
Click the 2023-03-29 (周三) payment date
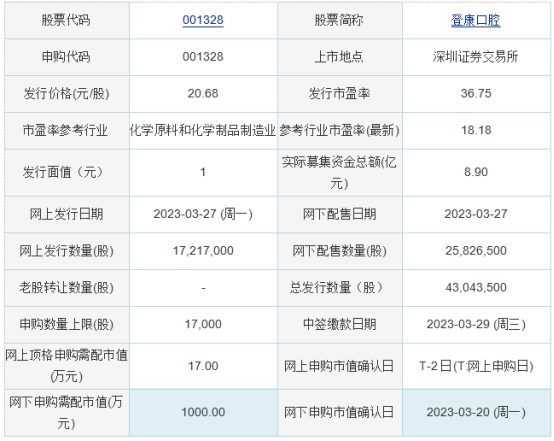coord(476,324)
